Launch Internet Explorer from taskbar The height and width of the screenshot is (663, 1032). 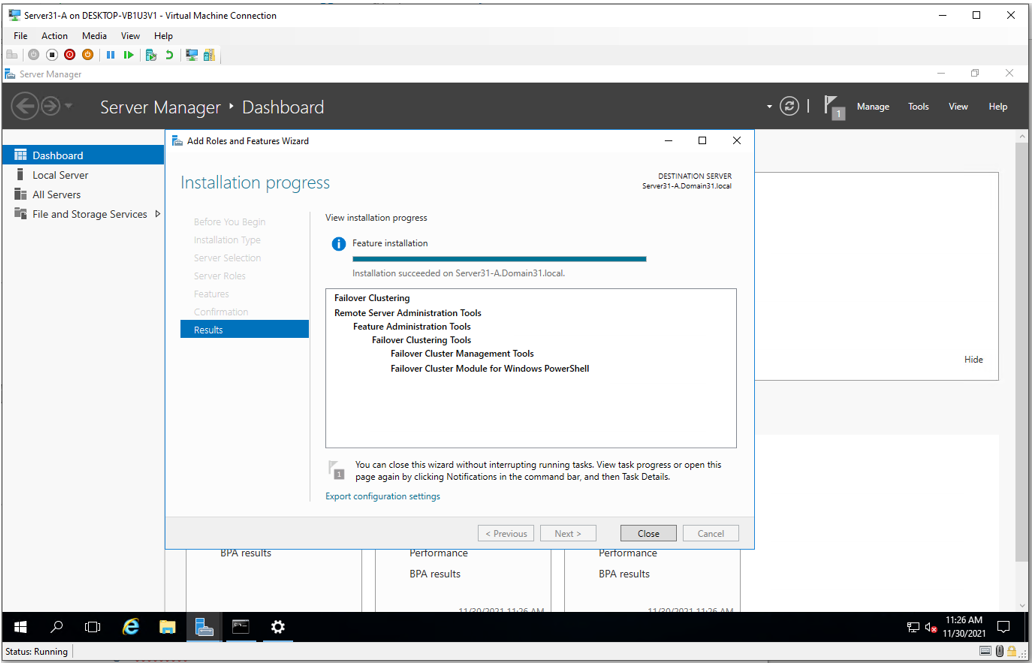(131, 627)
